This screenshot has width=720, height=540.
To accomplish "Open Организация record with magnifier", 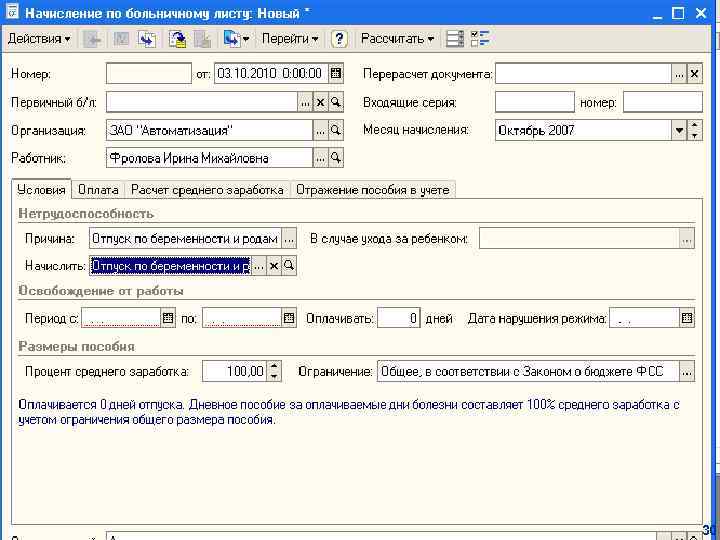I will (336, 131).
